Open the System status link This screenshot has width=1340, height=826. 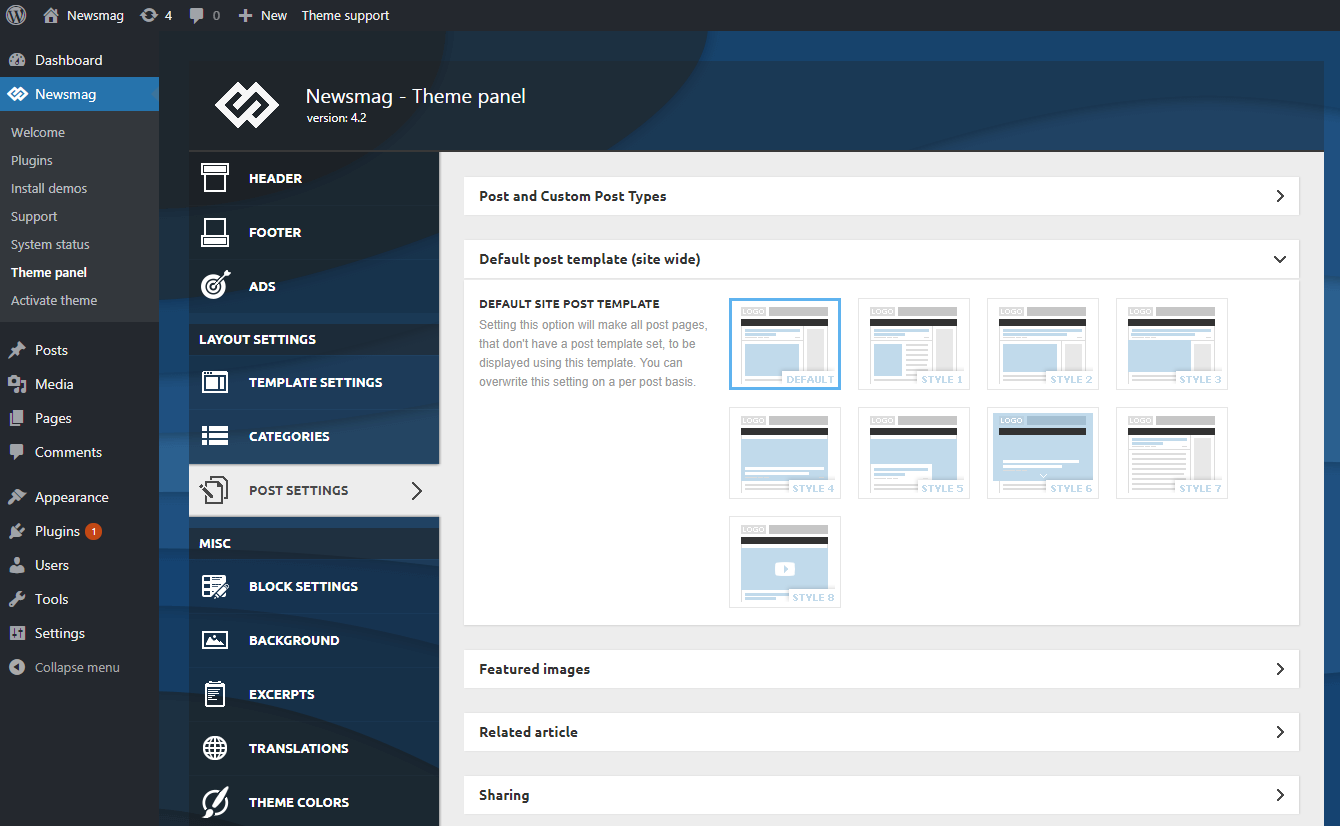[50, 244]
